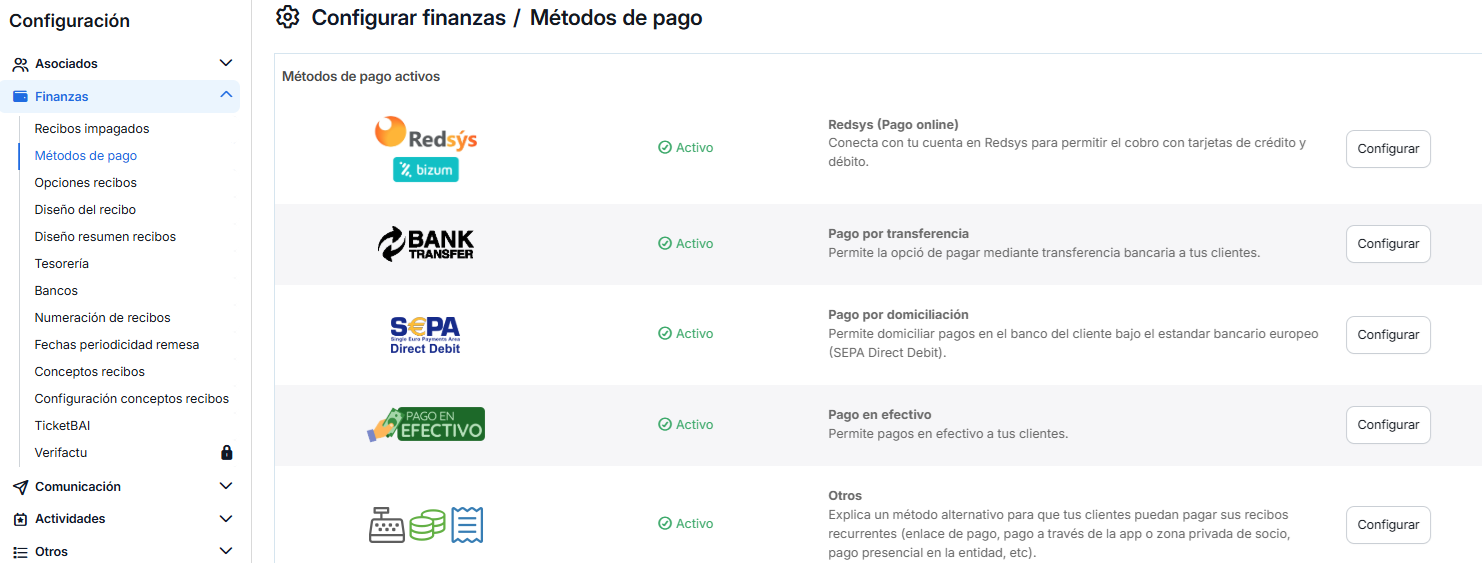Open Fechas periodicidad remesa
Screen dimensions: 1482x563
(x=117, y=345)
